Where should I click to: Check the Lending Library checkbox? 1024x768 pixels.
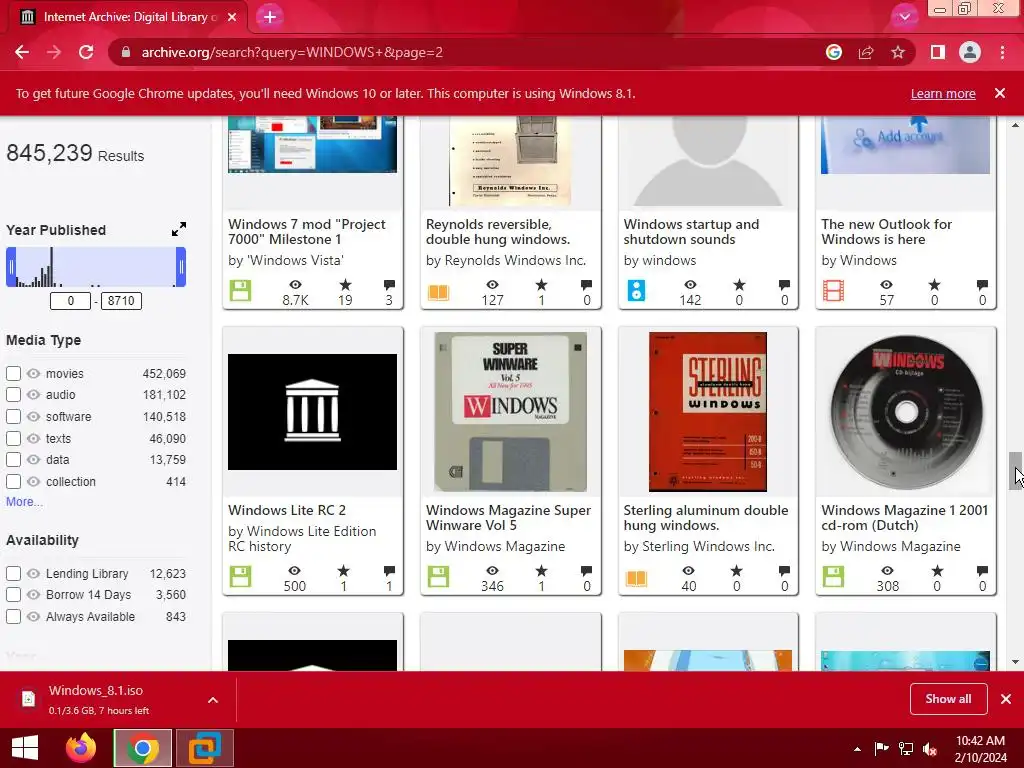click(13, 573)
